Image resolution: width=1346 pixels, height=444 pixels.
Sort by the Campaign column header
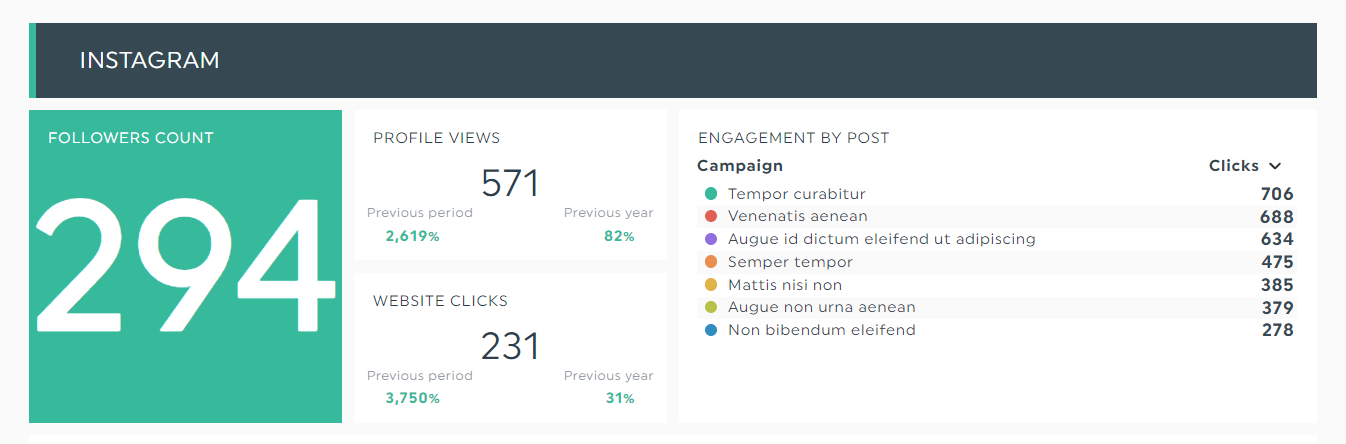point(740,166)
